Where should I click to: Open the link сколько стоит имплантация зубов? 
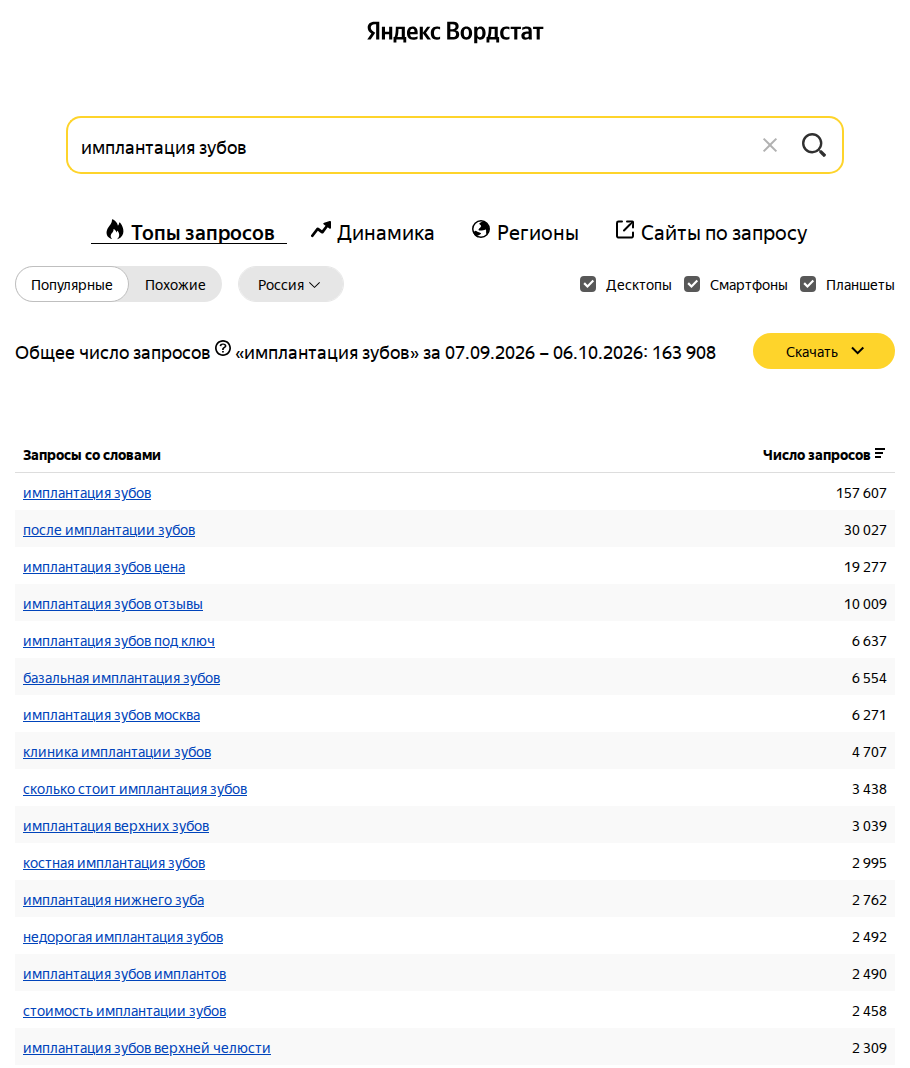click(135, 789)
